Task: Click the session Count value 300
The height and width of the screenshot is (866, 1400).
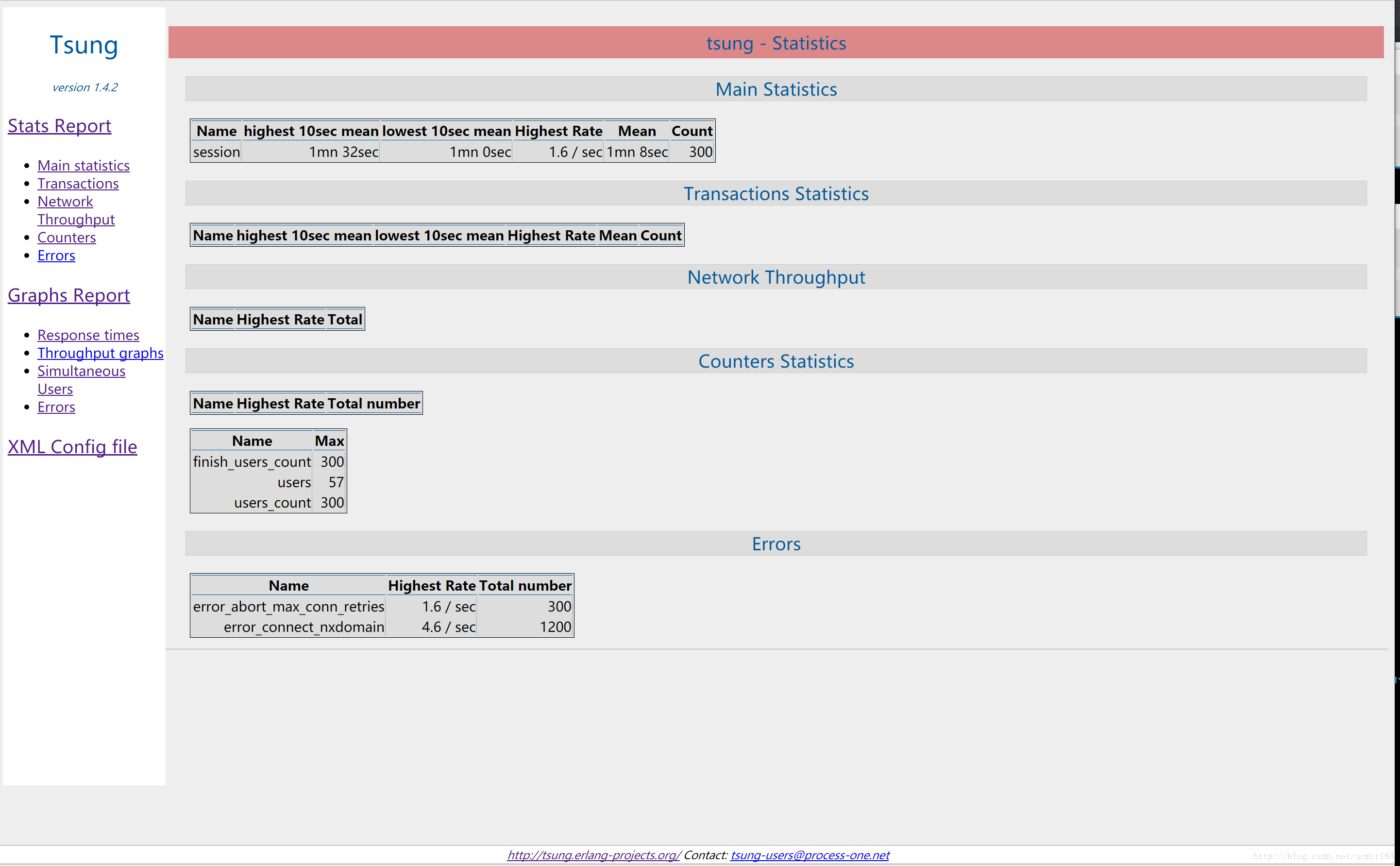Action: pos(700,152)
